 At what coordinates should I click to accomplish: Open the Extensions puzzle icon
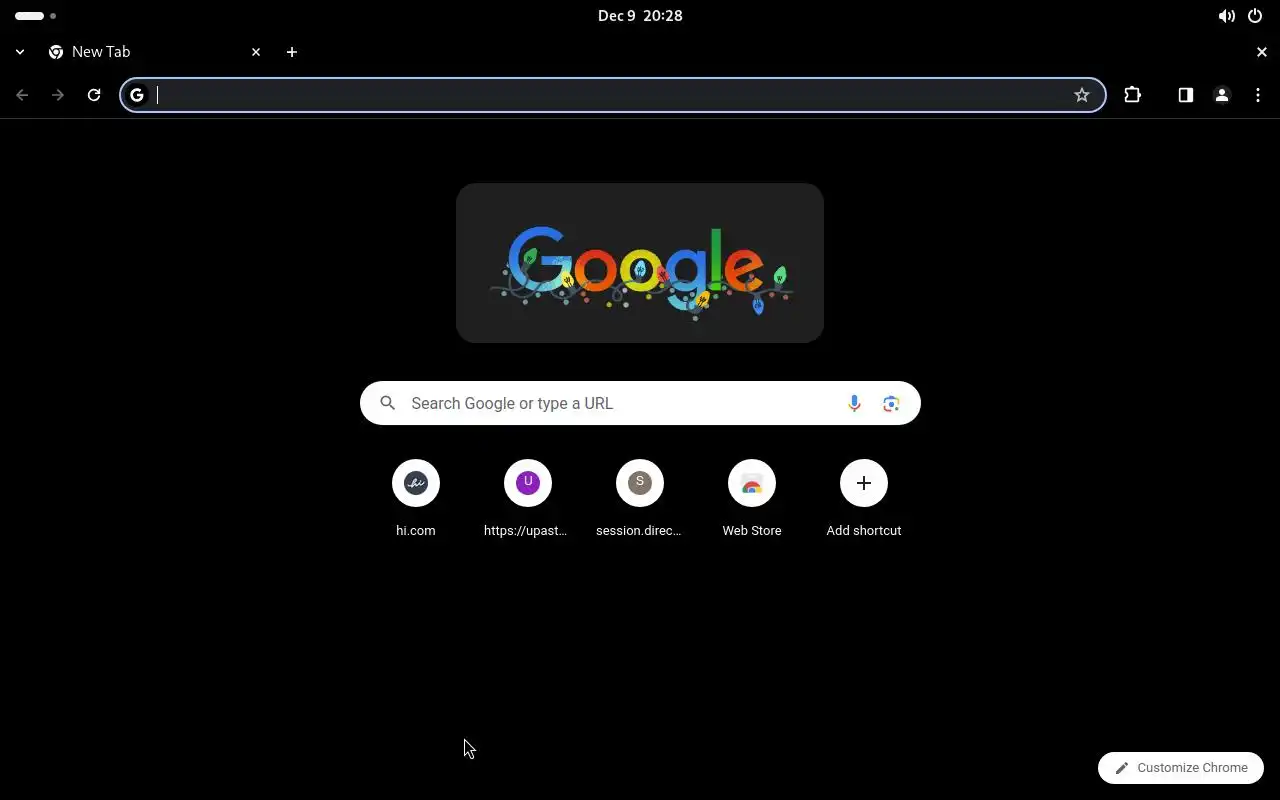(1132, 95)
